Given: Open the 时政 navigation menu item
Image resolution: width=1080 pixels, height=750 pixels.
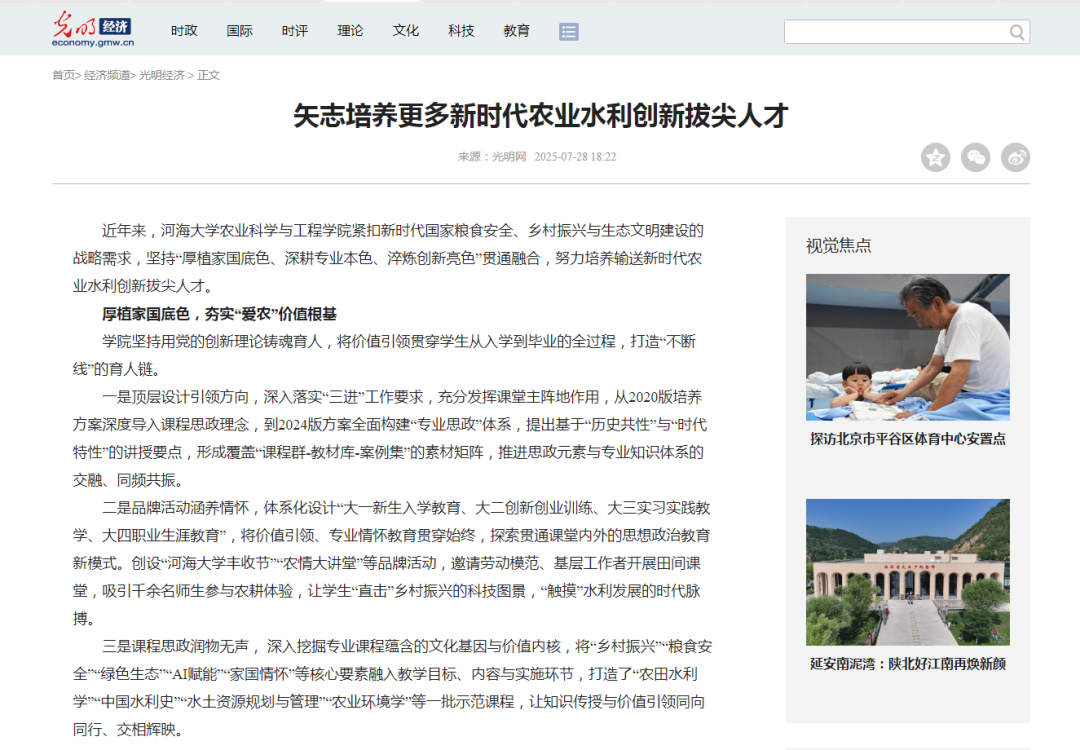Looking at the screenshot, I should point(184,31).
